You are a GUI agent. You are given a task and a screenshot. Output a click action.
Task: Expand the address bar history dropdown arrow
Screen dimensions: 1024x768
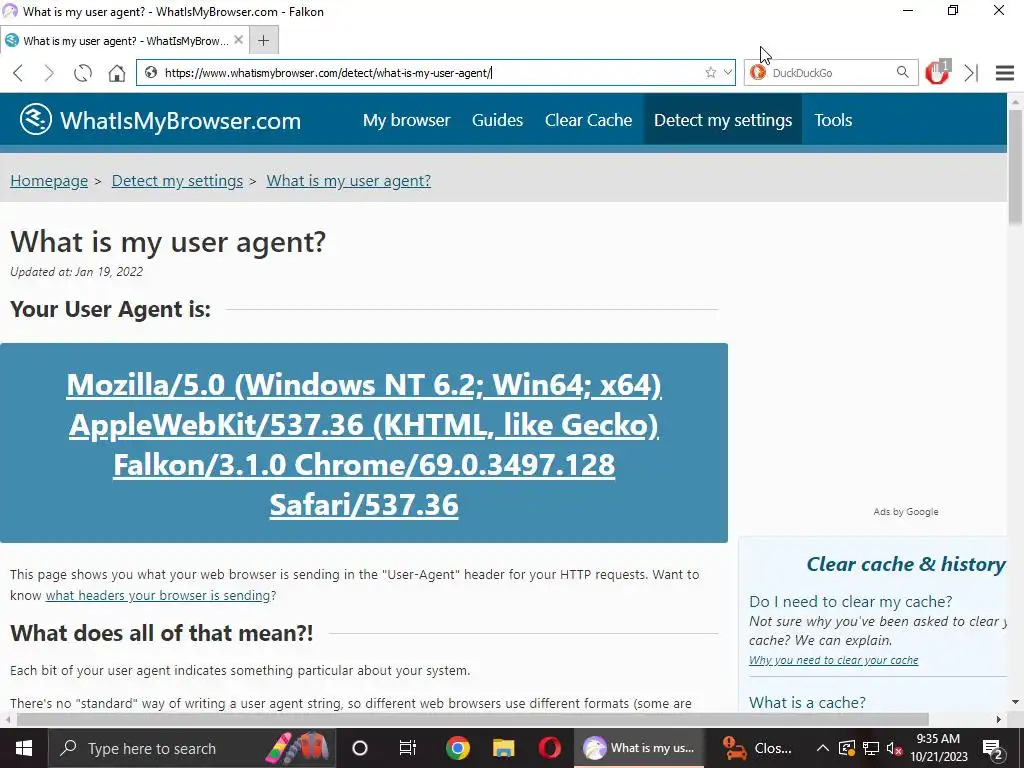[727, 72]
